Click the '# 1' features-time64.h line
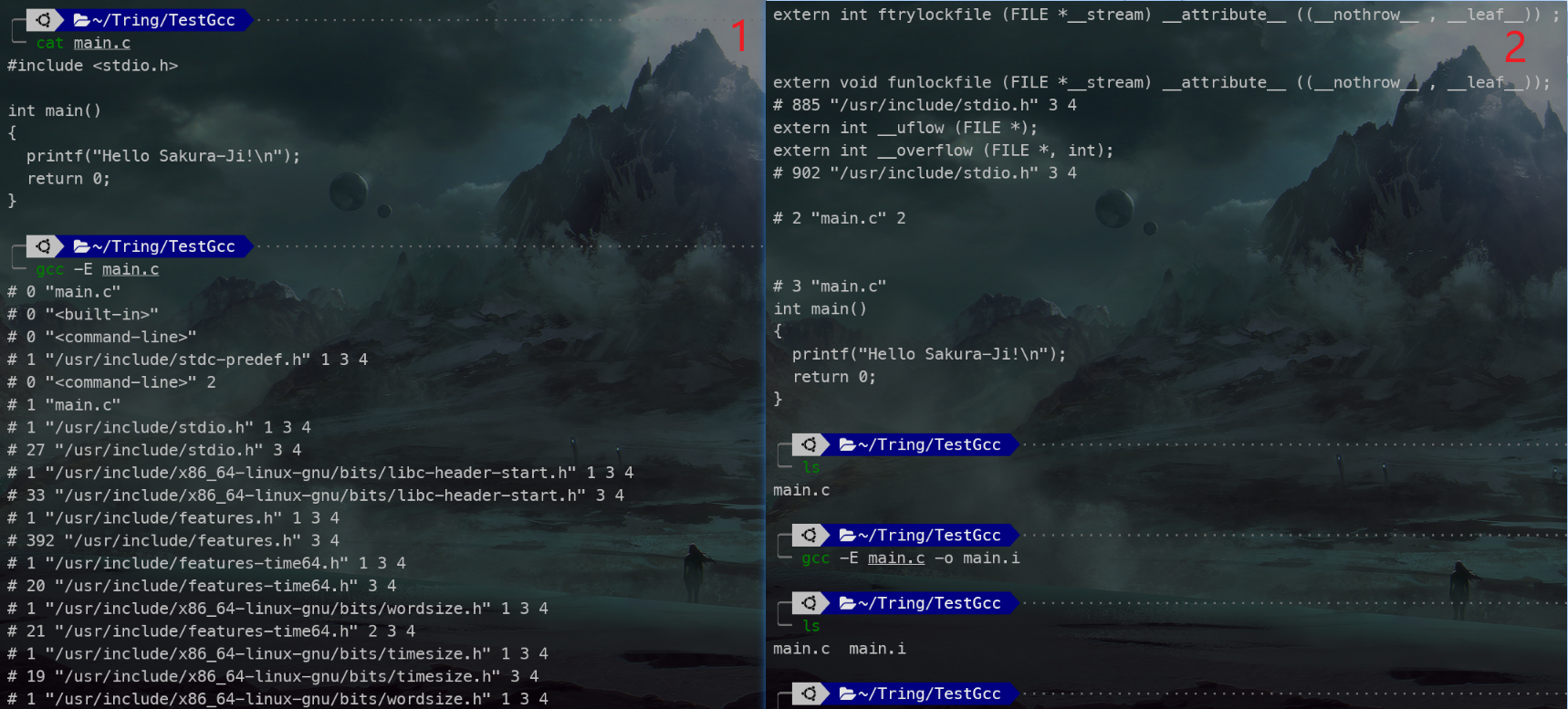The image size is (1568, 709). coord(207,563)
